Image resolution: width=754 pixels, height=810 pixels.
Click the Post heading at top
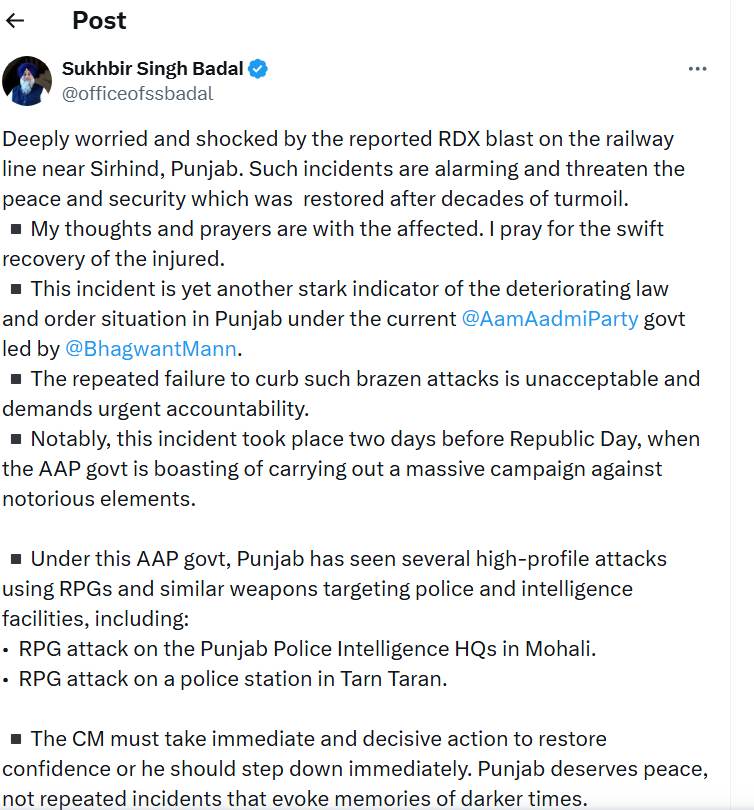[x=99, y=21]
